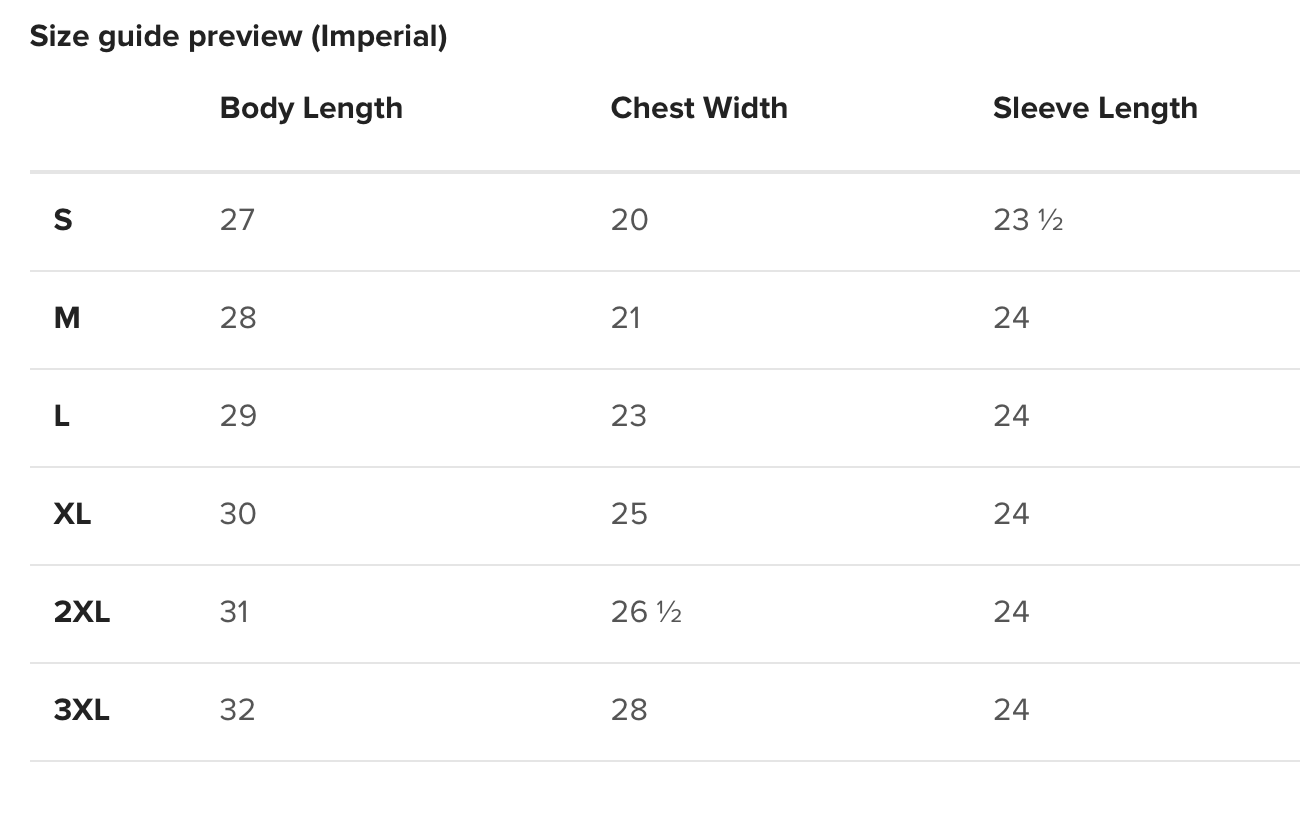Screen dimensions: 1300x820
Task: Click the XL chest width value 25
Action: tap(629, 514)
